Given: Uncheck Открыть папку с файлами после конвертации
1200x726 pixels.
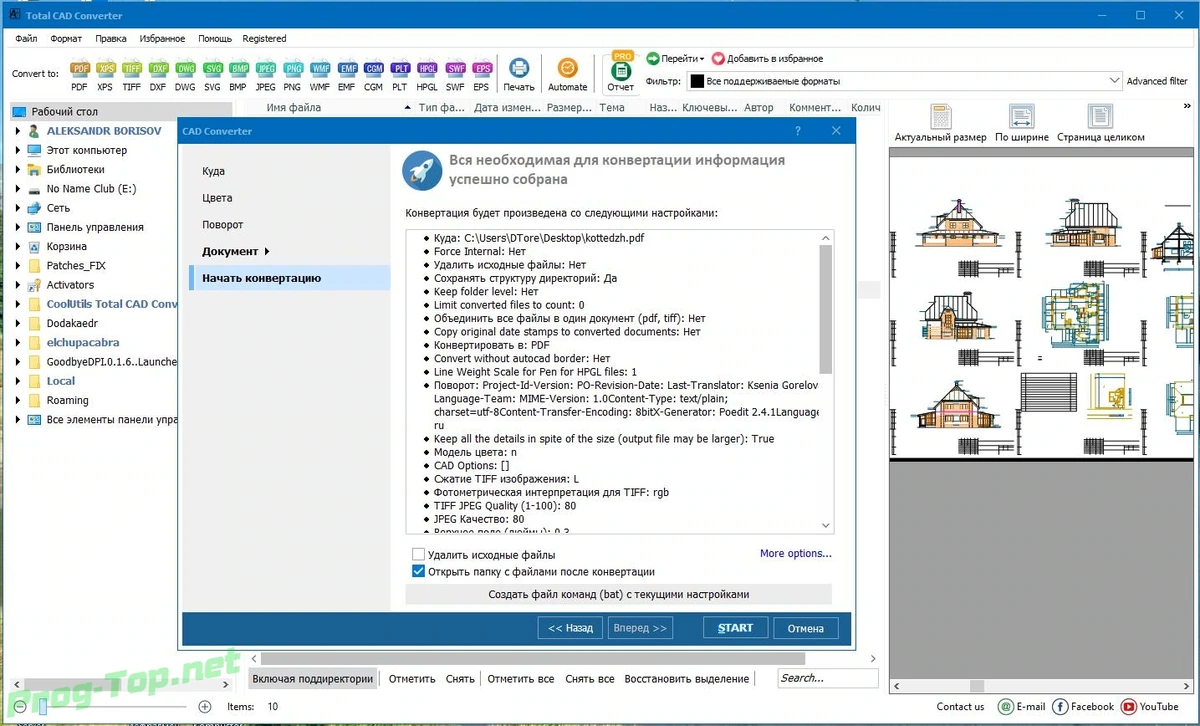Looking at the screenshot, I should 418,572.
